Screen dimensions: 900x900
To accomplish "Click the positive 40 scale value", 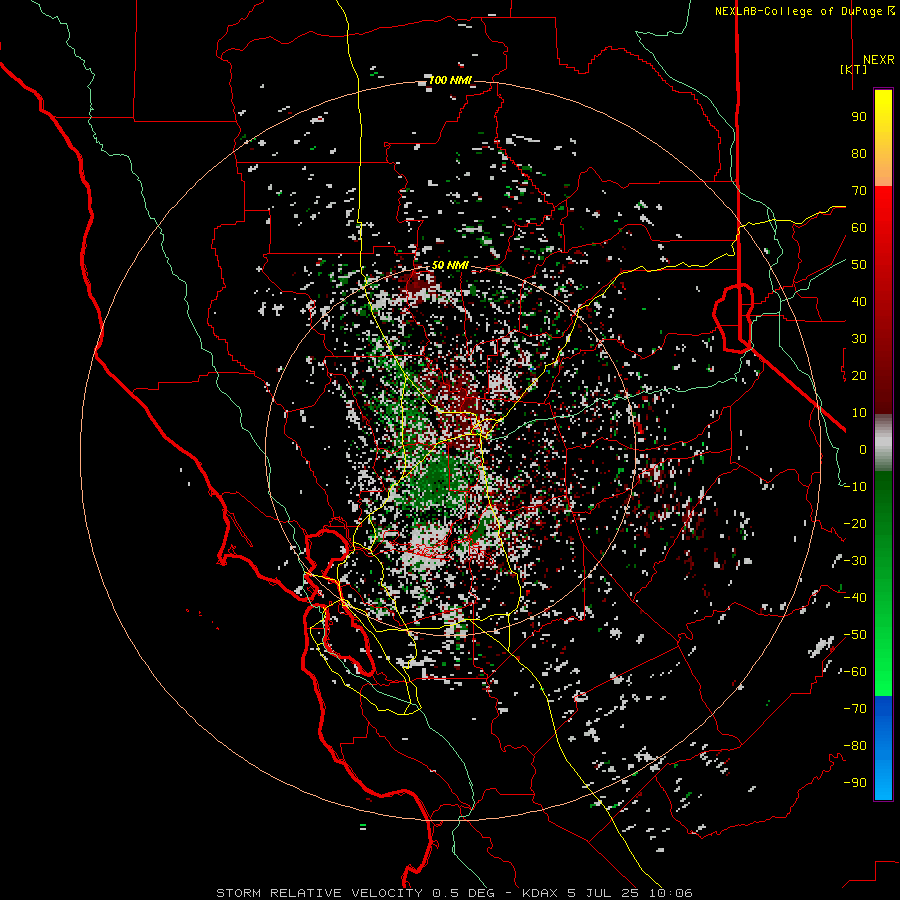I will (x=859, y=301).
